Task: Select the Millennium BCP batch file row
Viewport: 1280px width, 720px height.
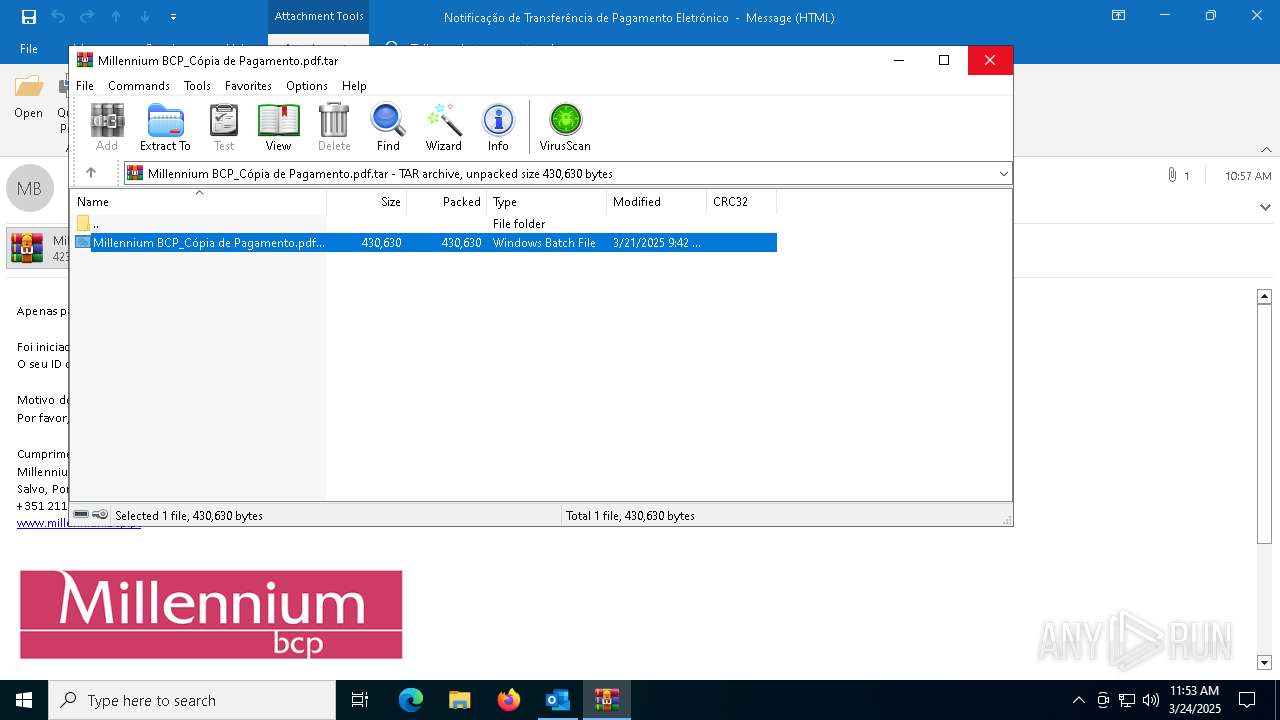Action: point(424,242)
